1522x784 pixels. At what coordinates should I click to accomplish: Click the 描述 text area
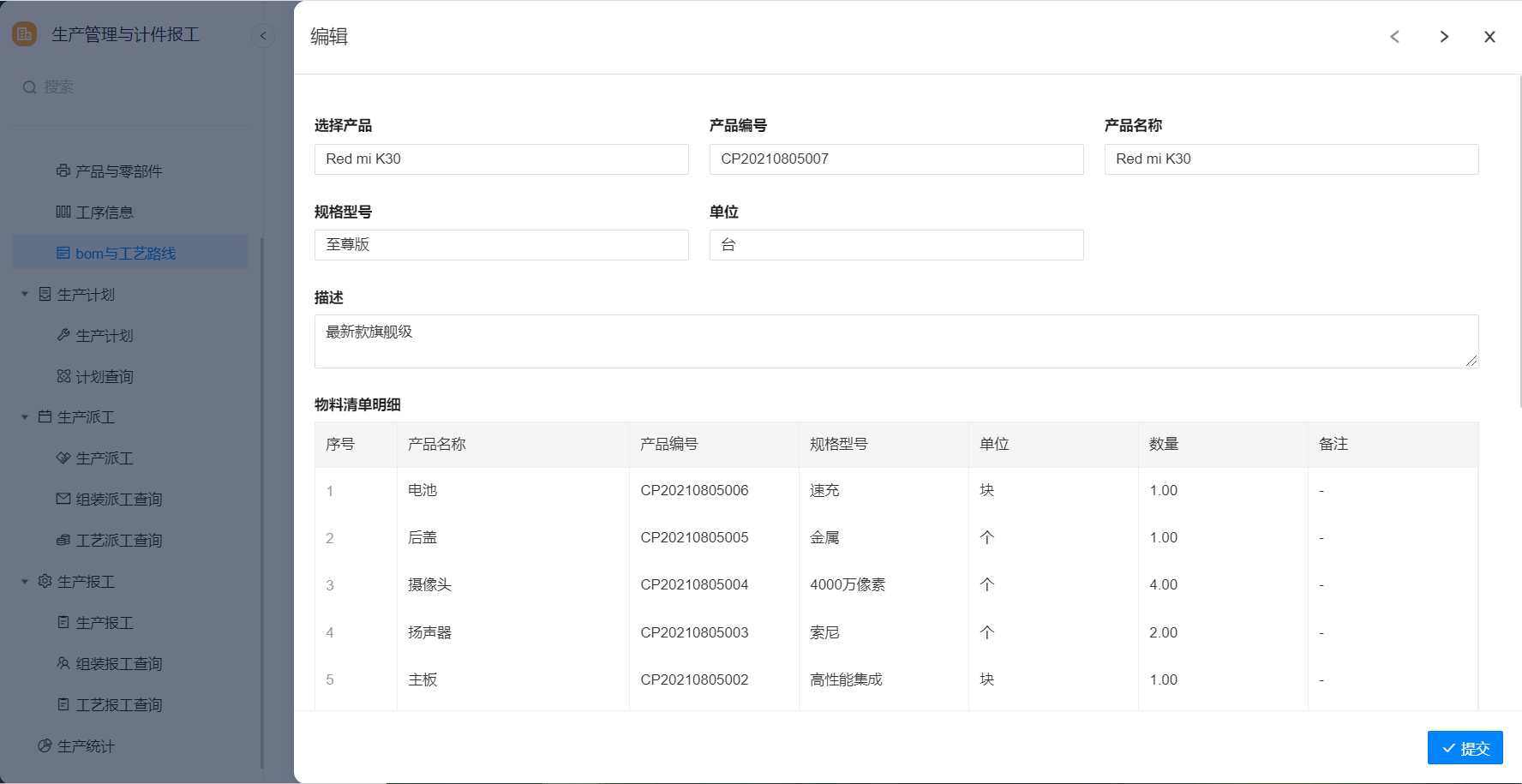[x=896, y=342]
